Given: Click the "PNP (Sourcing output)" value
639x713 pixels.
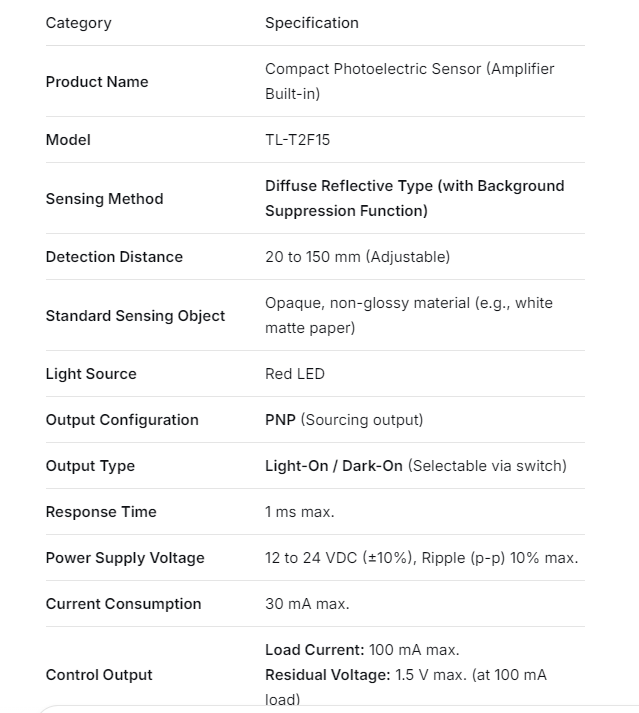Looking at the screenshot, I should tap(344, 420).
